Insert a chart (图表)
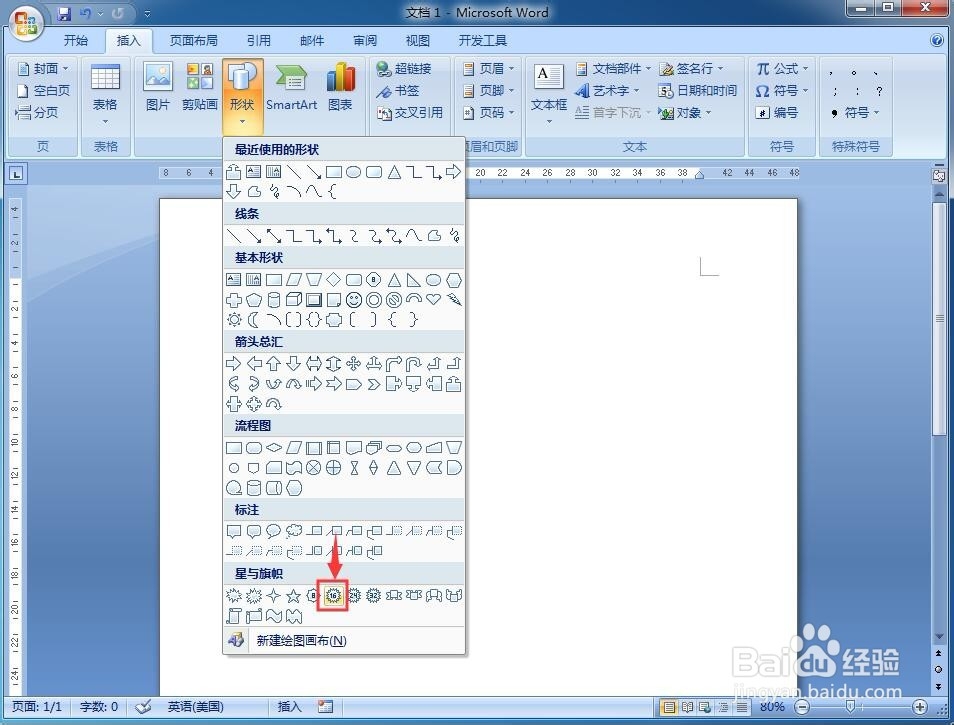This screenshot has height=725, width=954. tap(340, 87)
